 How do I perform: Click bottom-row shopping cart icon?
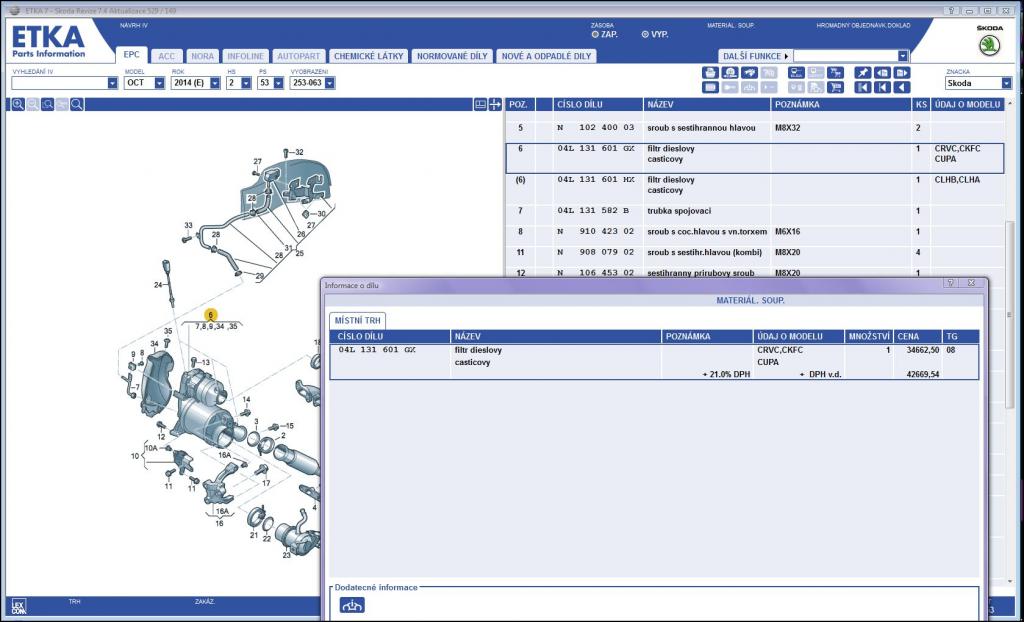[x=835, y=88]
